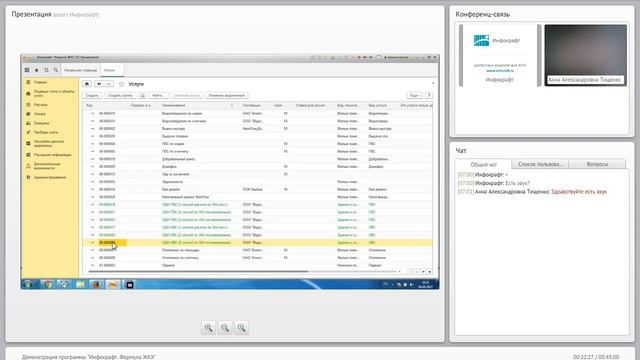Screen dimensions: 640x360
Task: Click the rightmost magnifier zoom button
Action: pos(241,328)
